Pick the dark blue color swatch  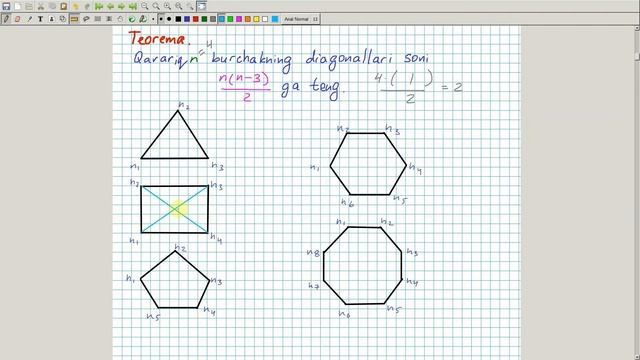coord(187,19)
